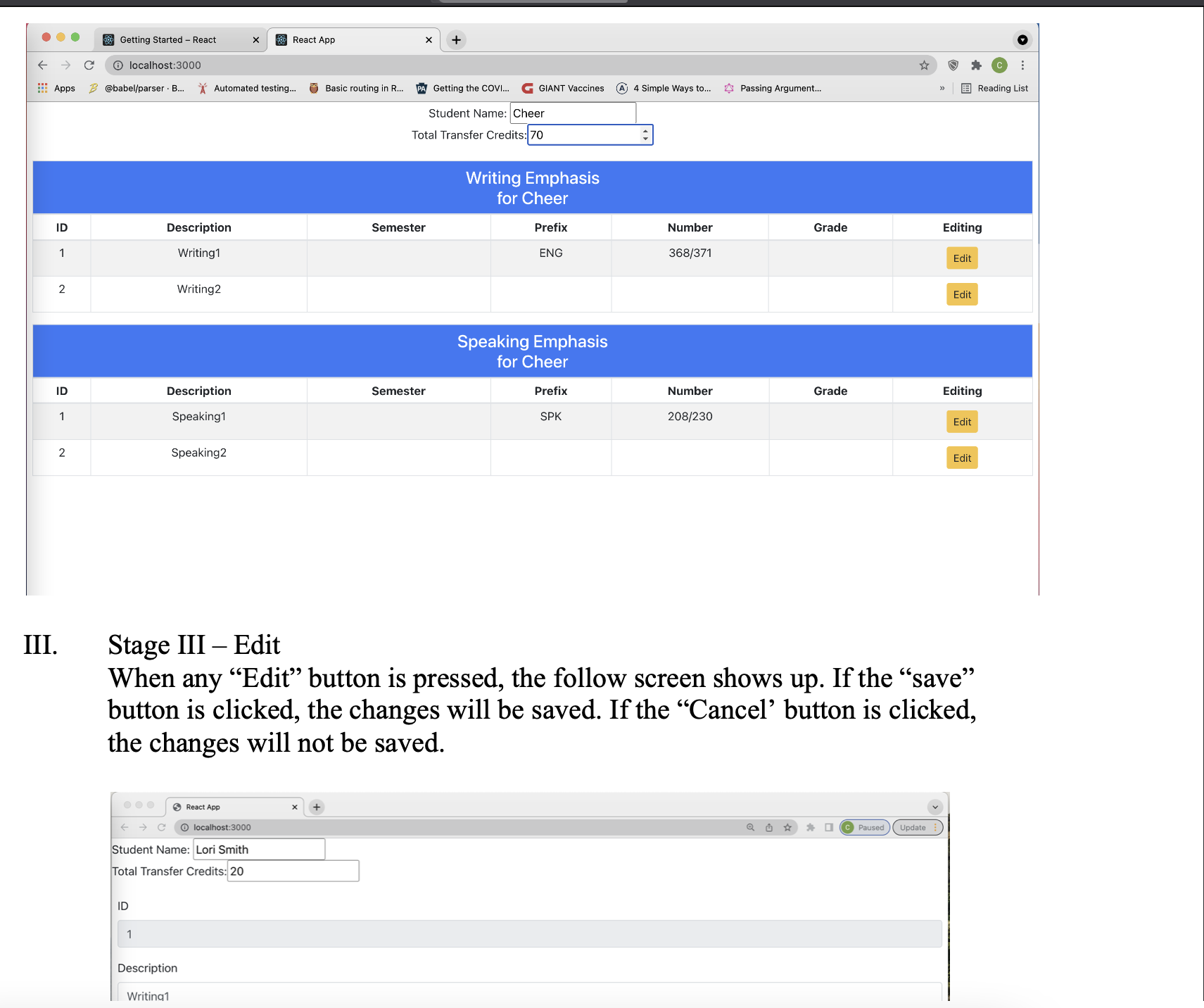This screenshot has height=1008, width=1204.
Task: Click Edit for the Writing1 row
Action: tap(962, 258)
